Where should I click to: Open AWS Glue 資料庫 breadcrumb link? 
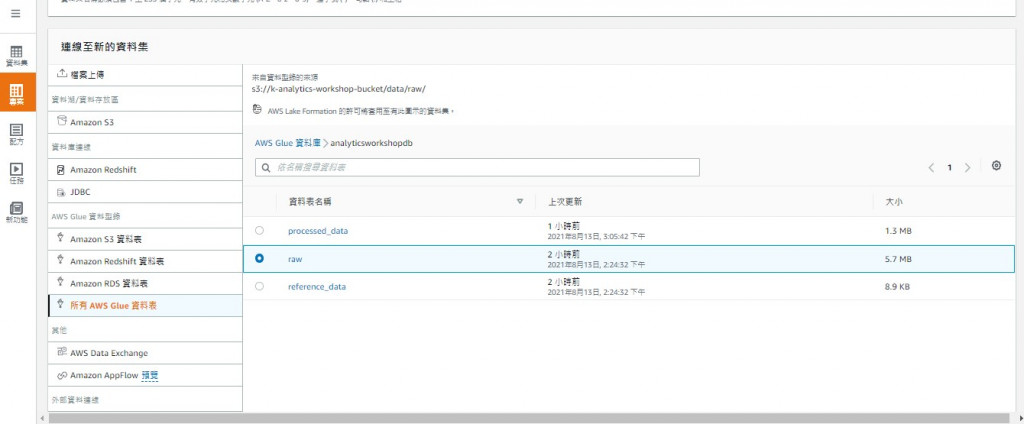click(287, 143)
